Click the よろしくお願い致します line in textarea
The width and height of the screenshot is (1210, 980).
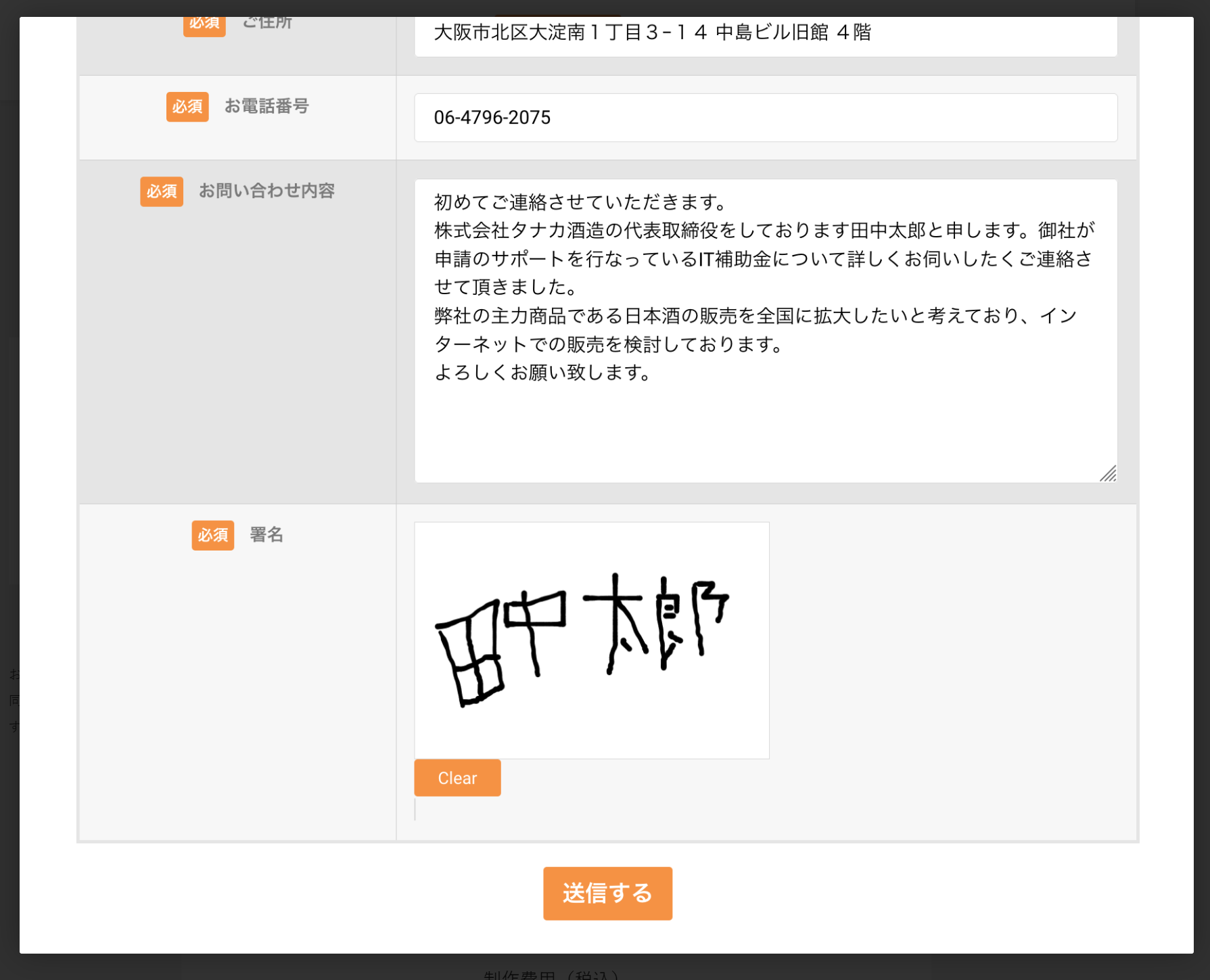[x=542, y=373]
